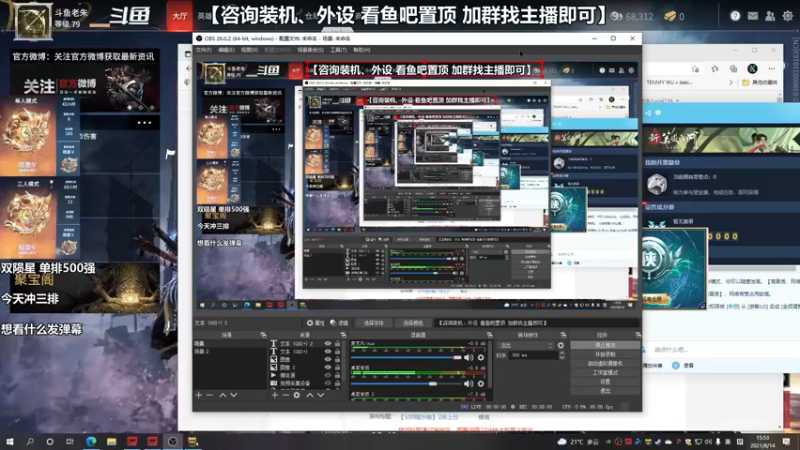
Task: Open 麦克风/Aux audio settings gear
Action: [x=481, y=358]
